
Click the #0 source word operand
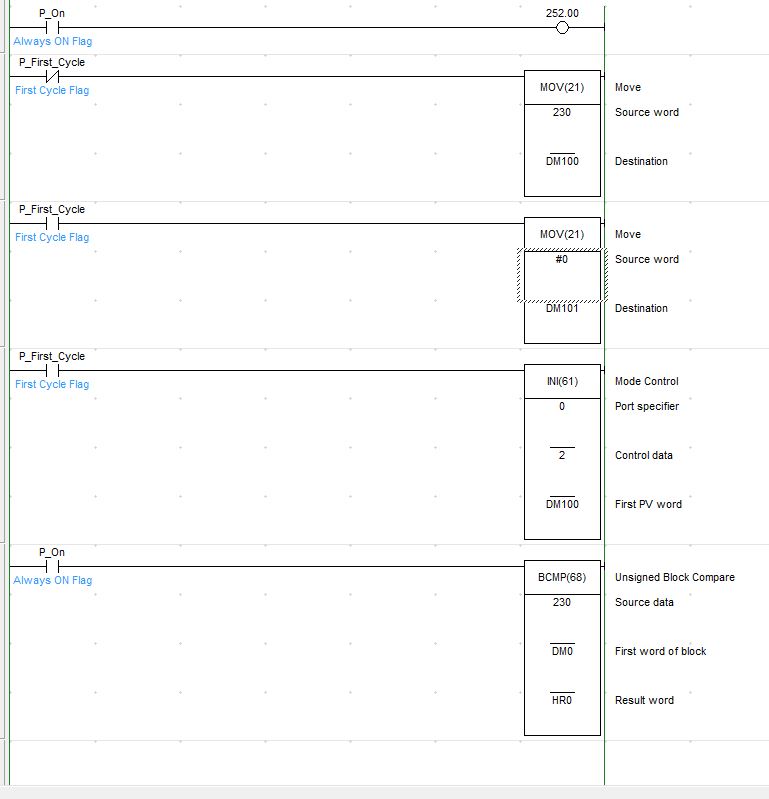point(562,260)
